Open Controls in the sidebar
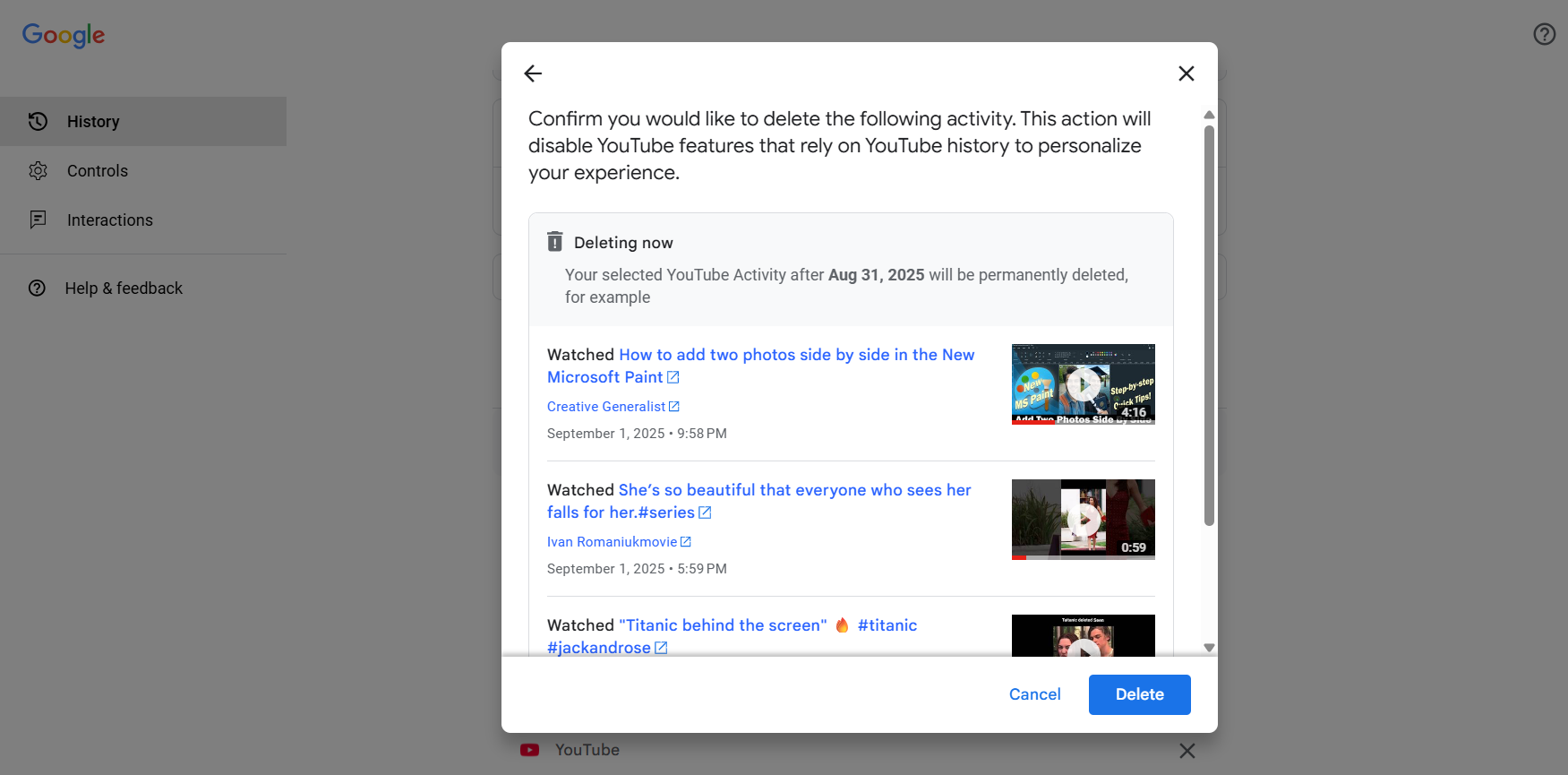 143,170
